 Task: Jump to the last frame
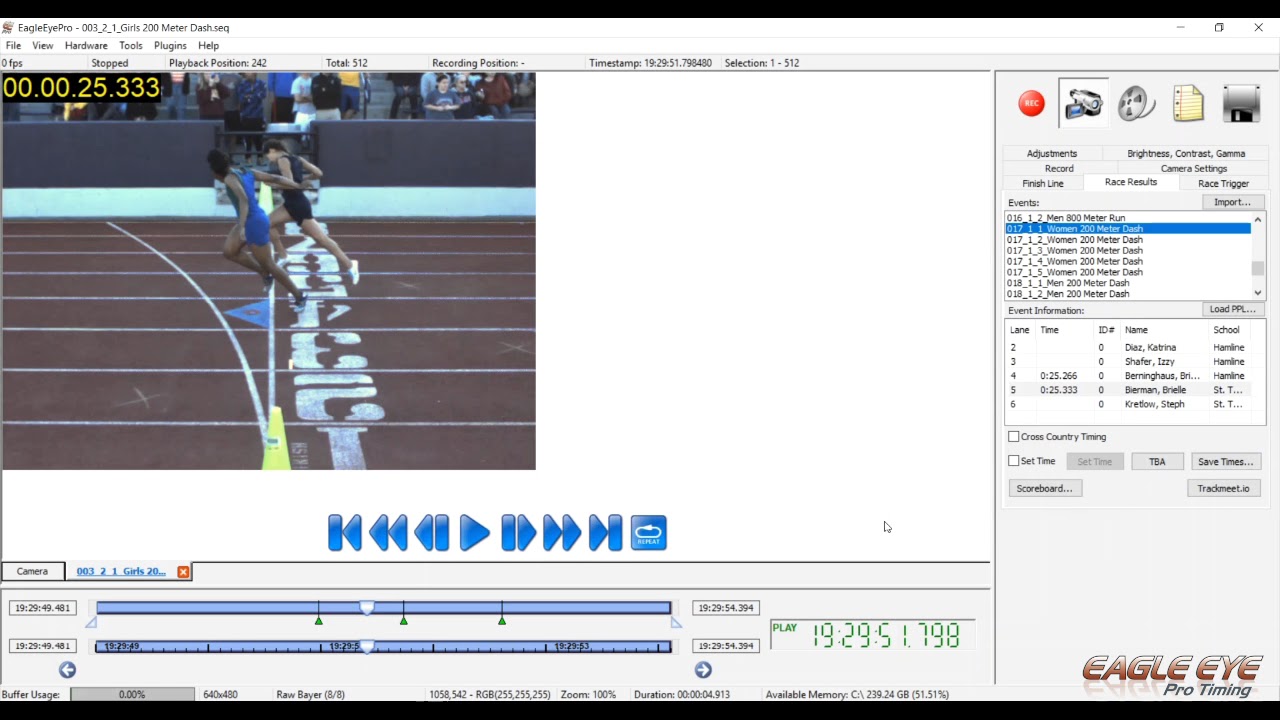(605, 533)
